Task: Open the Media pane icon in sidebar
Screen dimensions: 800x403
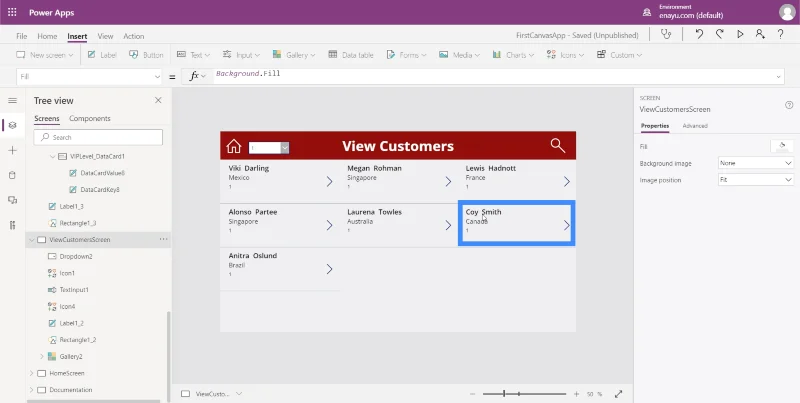Action: pos(12,200)
